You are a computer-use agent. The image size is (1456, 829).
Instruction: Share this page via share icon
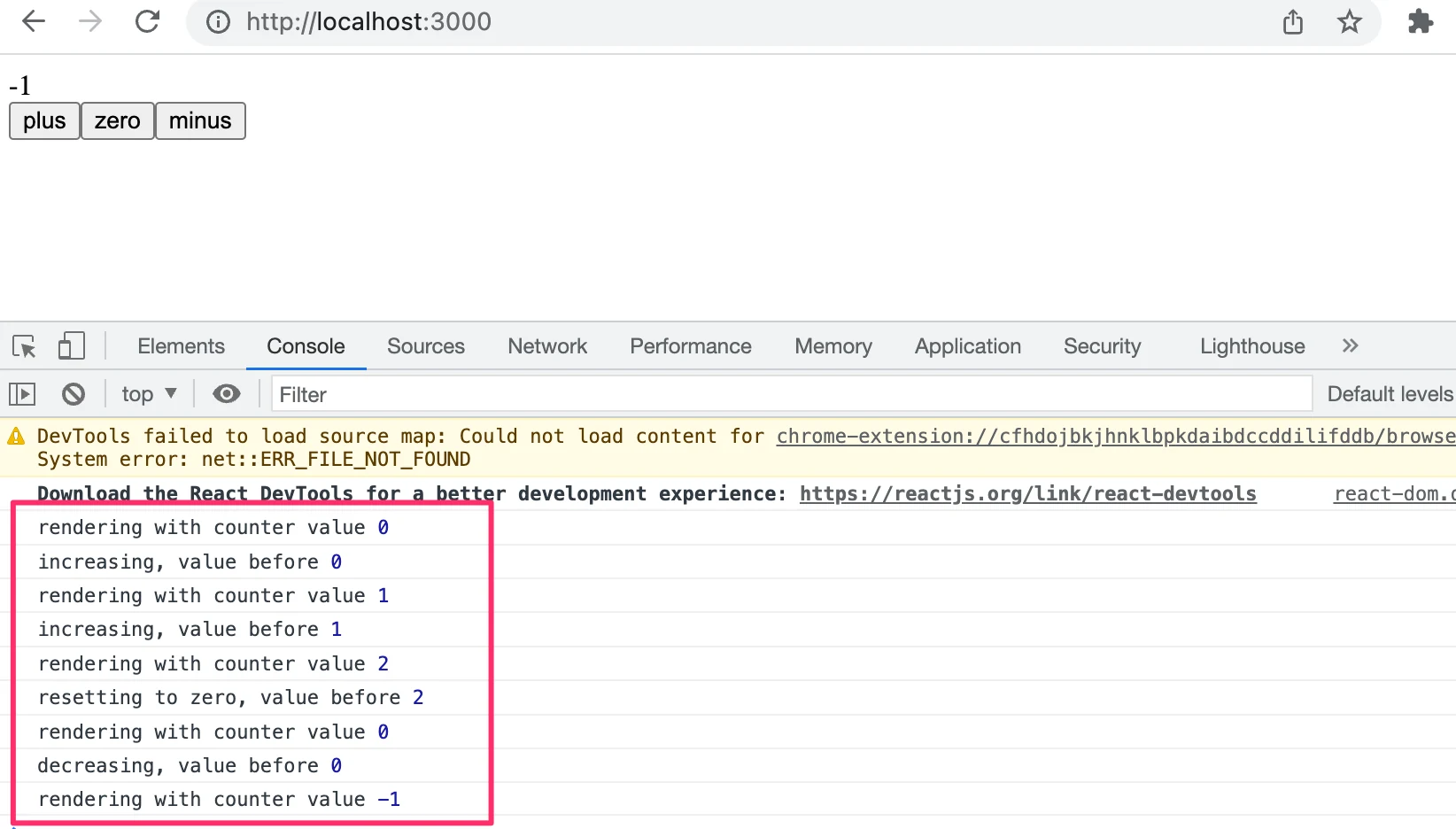pyautogui.click(x=1293, y=21)
